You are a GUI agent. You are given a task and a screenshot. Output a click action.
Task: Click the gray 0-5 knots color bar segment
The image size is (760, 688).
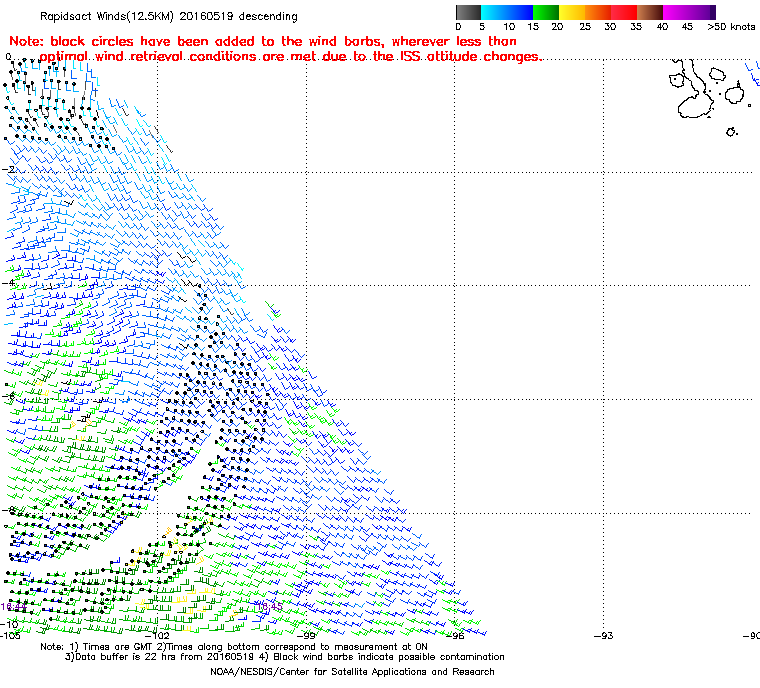(x=468, y=12)
